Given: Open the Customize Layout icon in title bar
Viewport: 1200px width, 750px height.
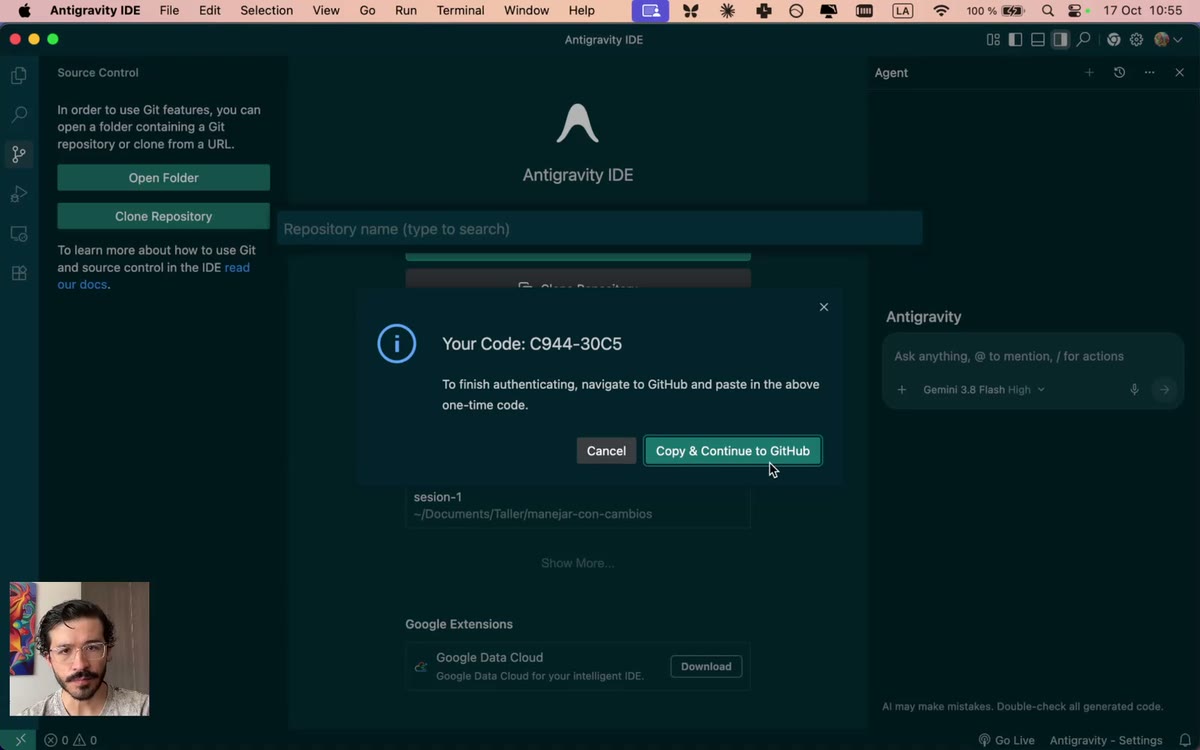Looking at the screenshot, I should tap(993, 40).
